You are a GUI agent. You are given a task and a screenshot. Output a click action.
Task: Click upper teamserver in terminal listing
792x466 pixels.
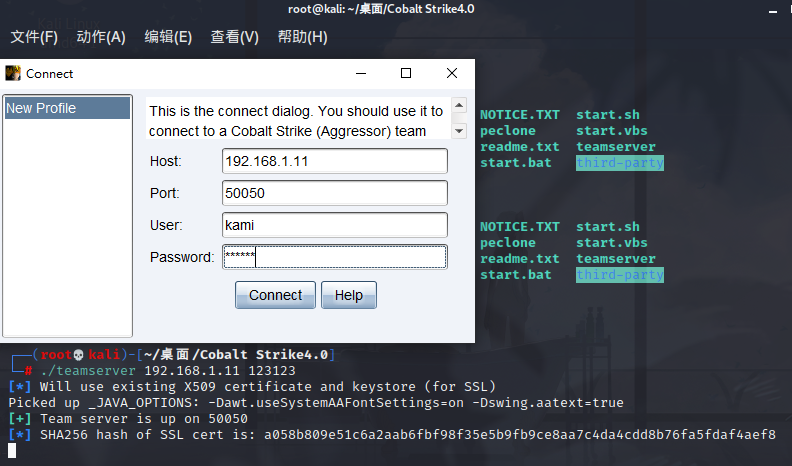(616, 147)
